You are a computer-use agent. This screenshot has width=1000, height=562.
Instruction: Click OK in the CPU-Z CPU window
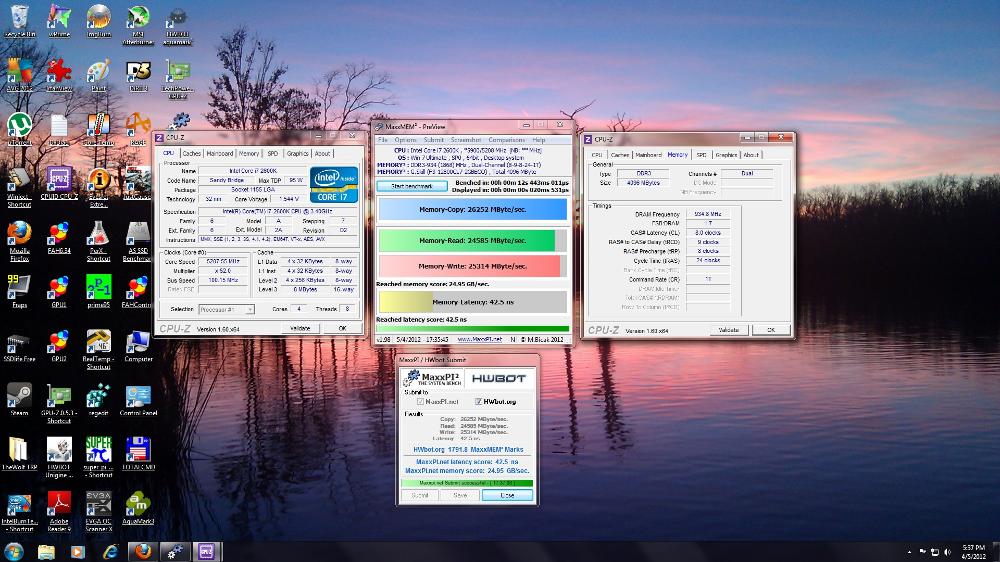point(342,329)
